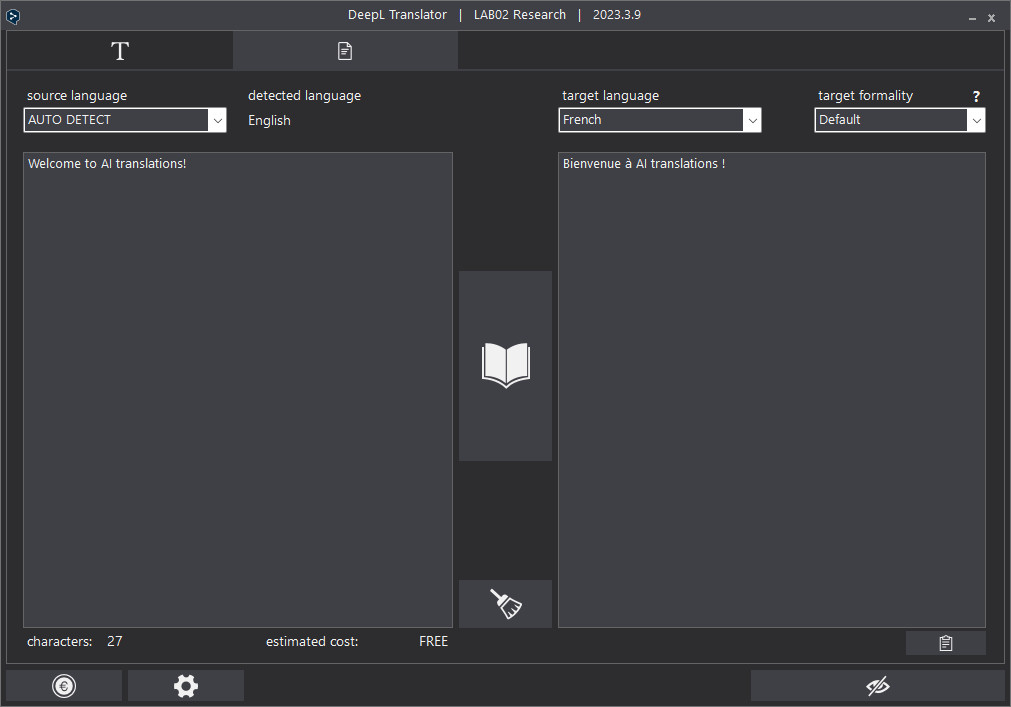Click the open book translate button
Viewport: 1011px width, 707px height.
[x=506, y=365]
